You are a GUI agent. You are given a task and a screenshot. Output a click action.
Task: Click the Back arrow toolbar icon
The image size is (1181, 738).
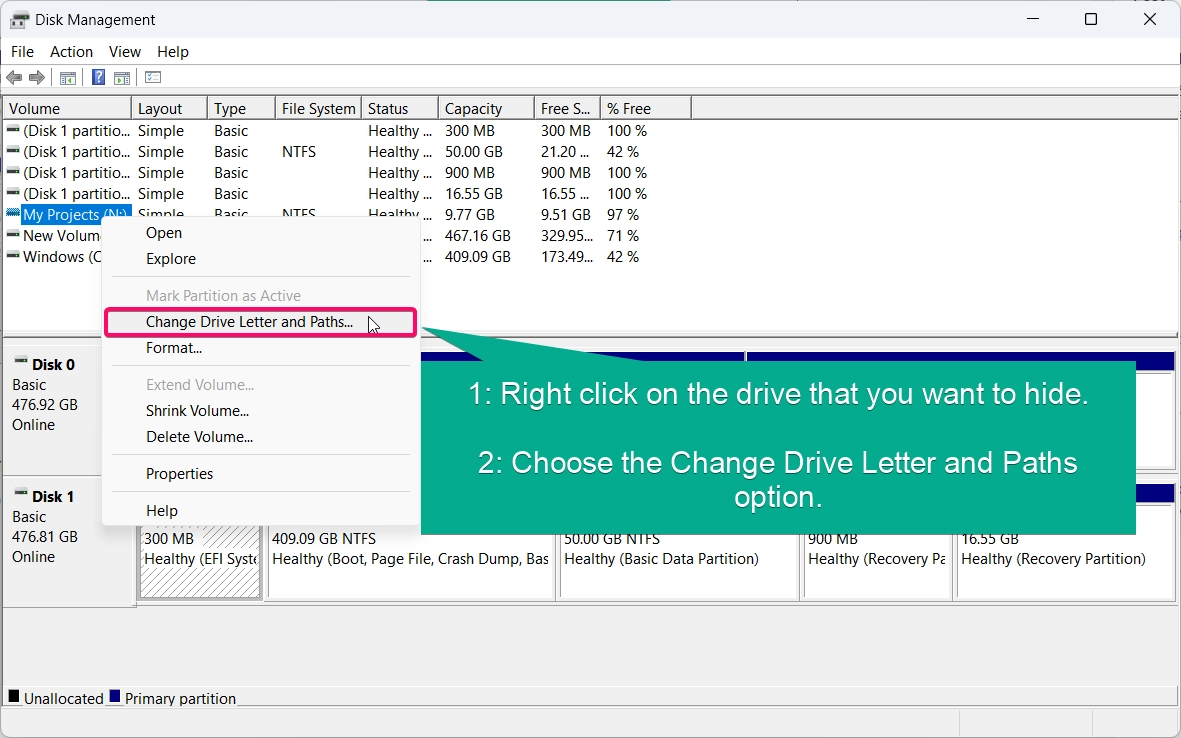click(x=14, y=78)
